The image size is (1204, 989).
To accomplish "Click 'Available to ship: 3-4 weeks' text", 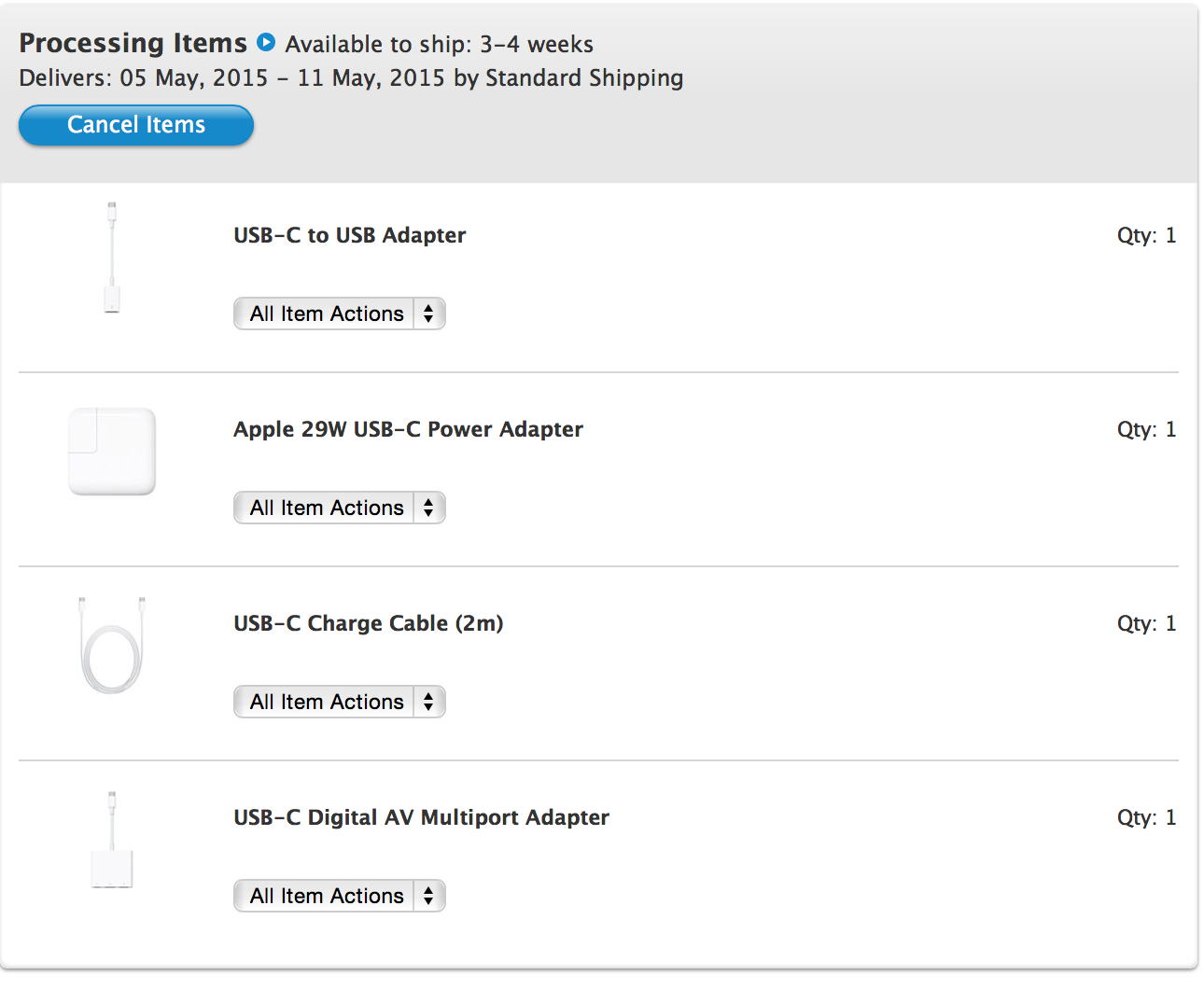I will 440,44.
